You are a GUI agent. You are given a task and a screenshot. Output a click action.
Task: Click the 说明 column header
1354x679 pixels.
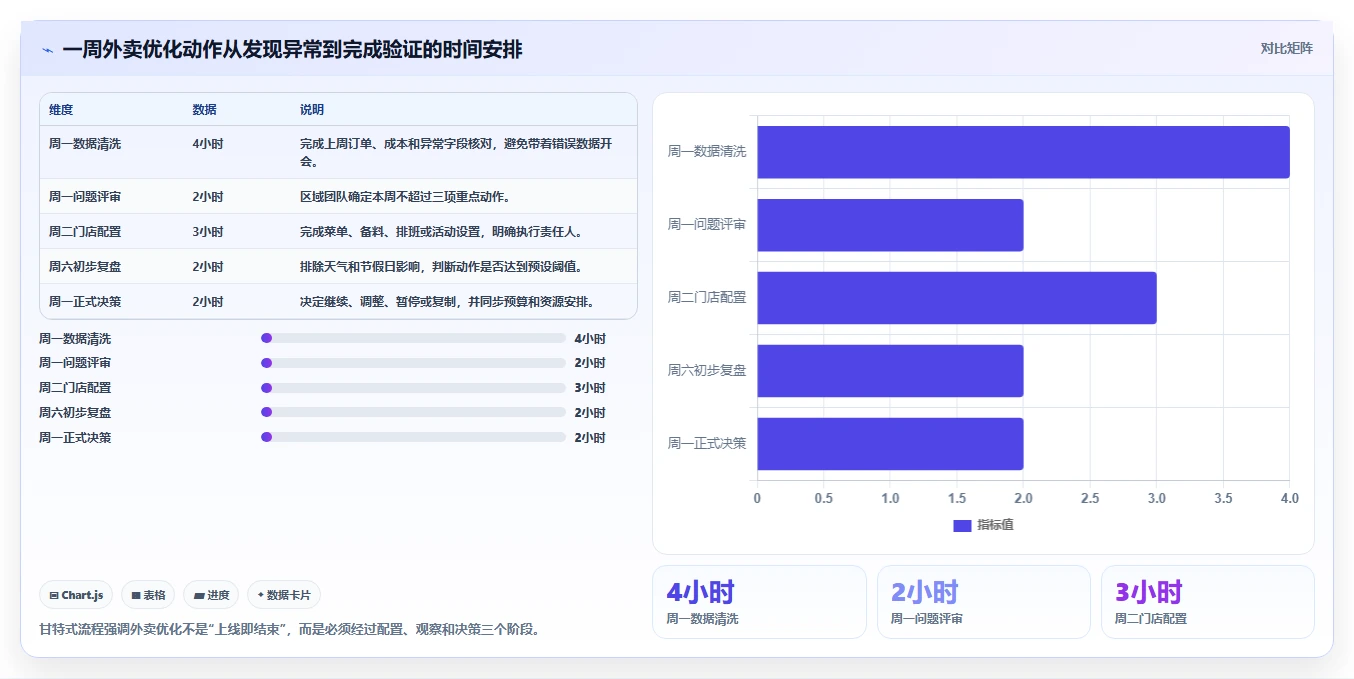pyautogui.click(x=312, y=110)
